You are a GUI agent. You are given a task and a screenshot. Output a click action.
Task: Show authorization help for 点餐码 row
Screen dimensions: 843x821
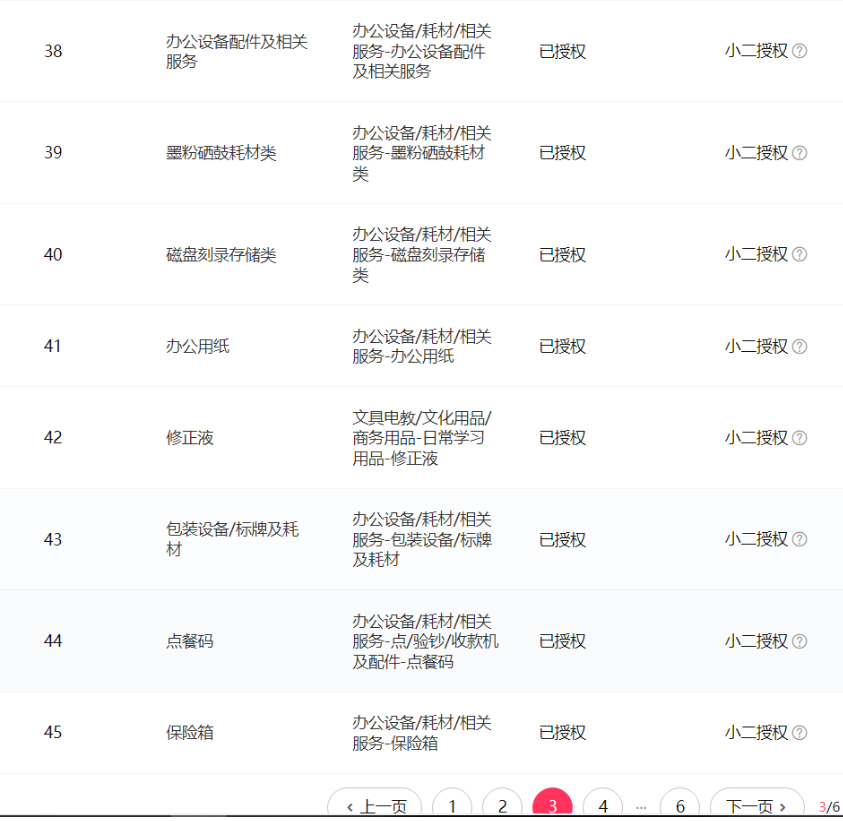tap(799, 641)
